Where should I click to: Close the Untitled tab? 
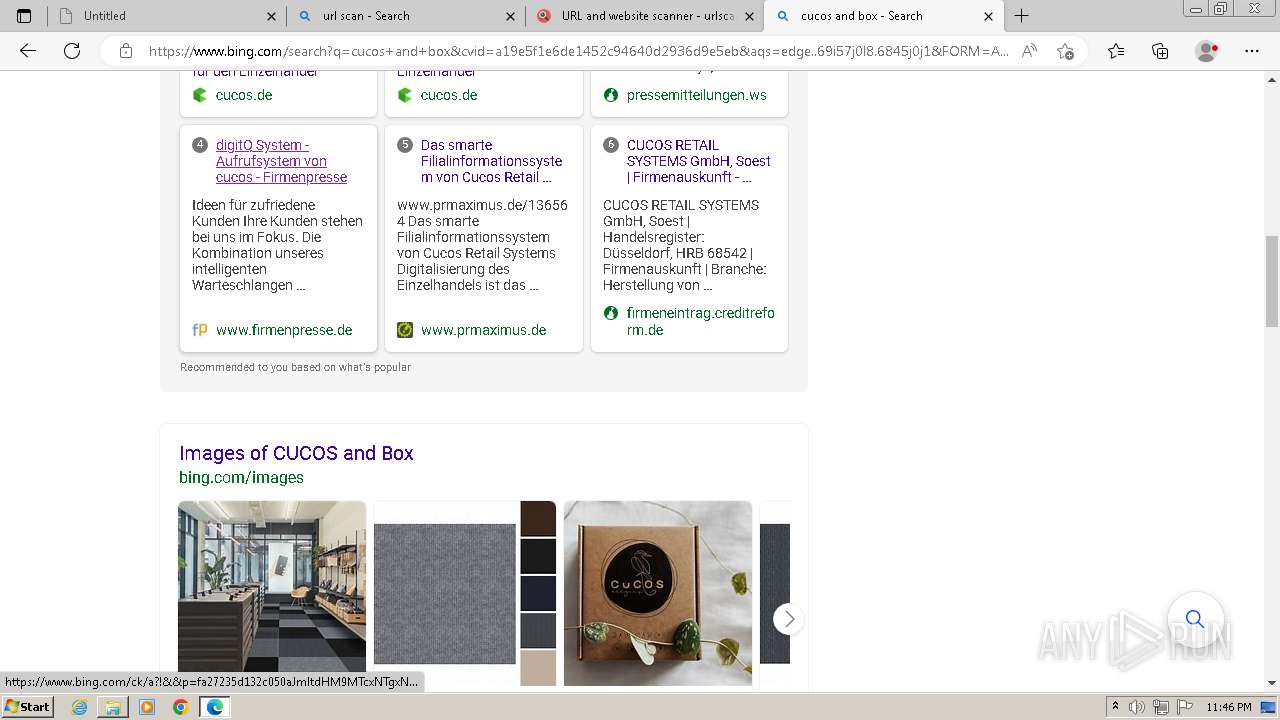click(x=271, y=16)
